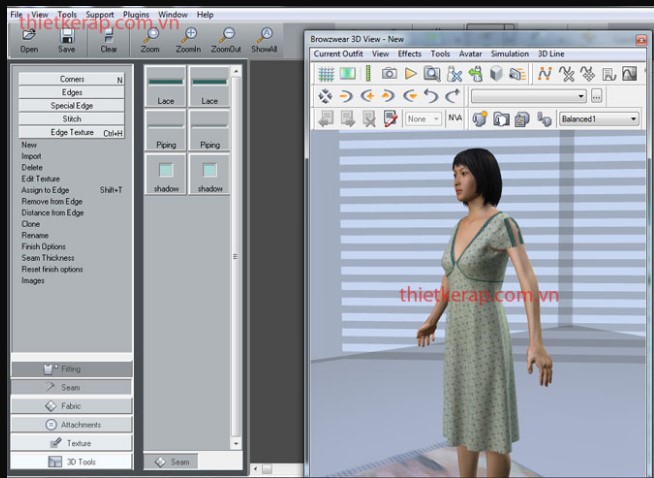Click the gray 3D cube icon

coord(496,74)
